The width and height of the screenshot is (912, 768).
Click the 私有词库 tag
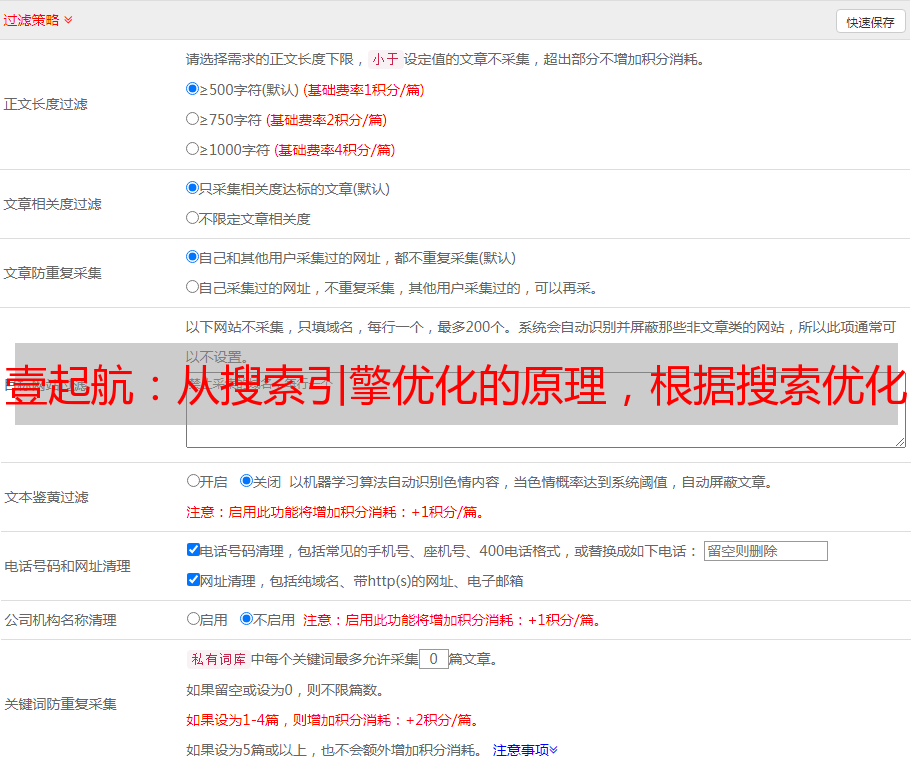[219, 659]
